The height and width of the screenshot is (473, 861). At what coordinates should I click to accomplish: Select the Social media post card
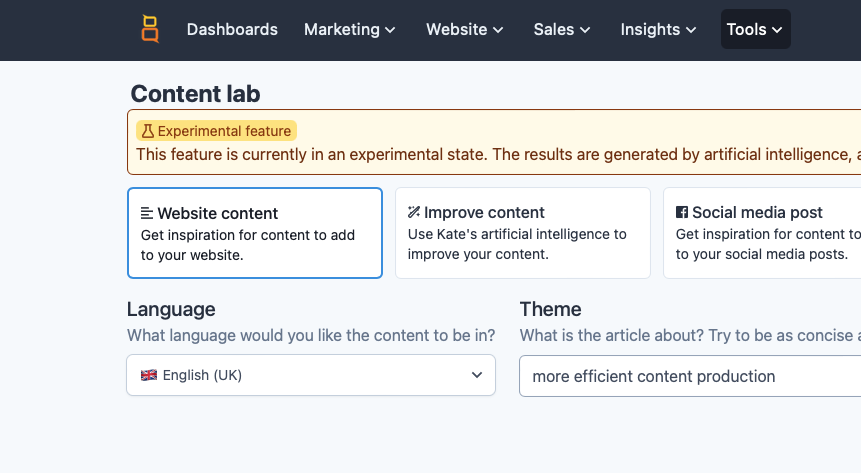coord(762,233)
